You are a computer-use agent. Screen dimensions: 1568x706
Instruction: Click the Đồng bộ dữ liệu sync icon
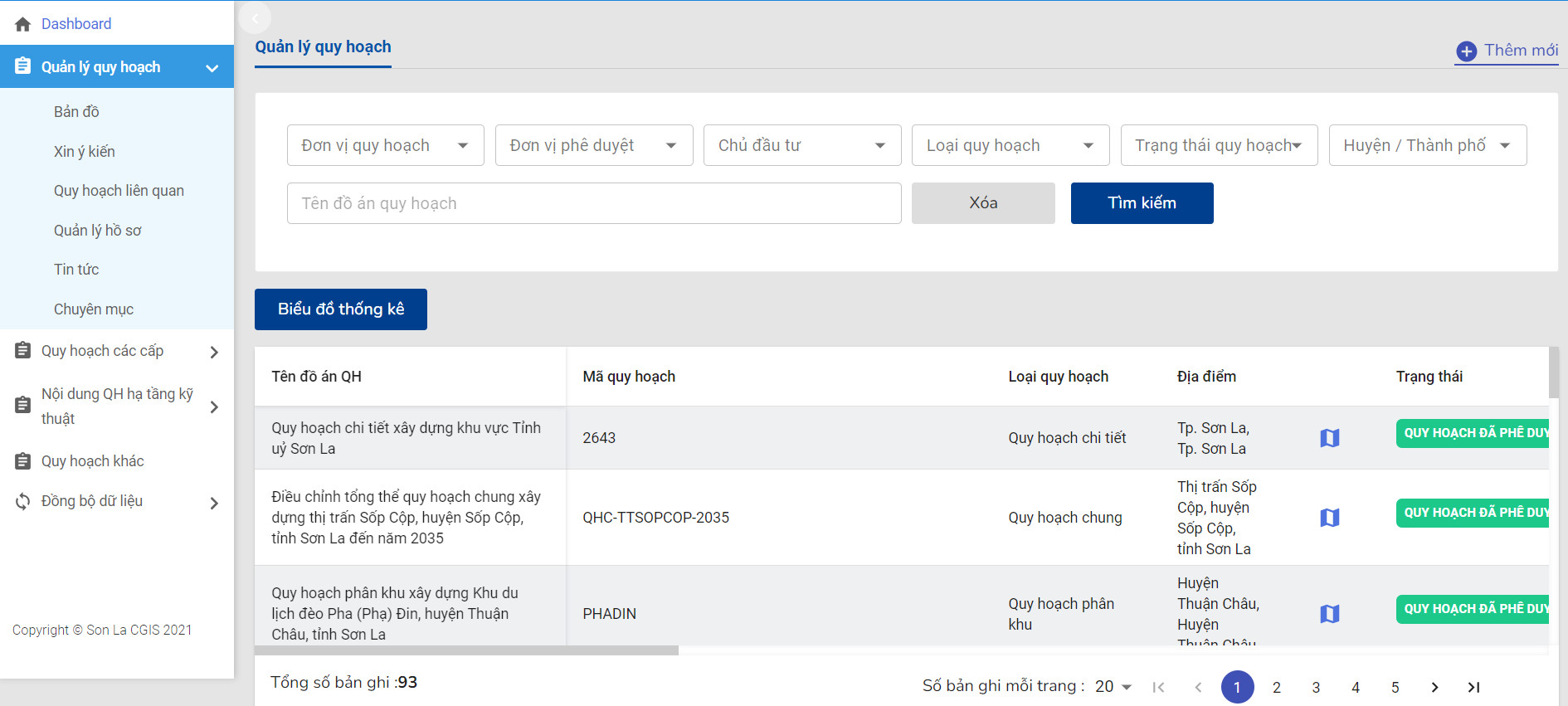23,501
